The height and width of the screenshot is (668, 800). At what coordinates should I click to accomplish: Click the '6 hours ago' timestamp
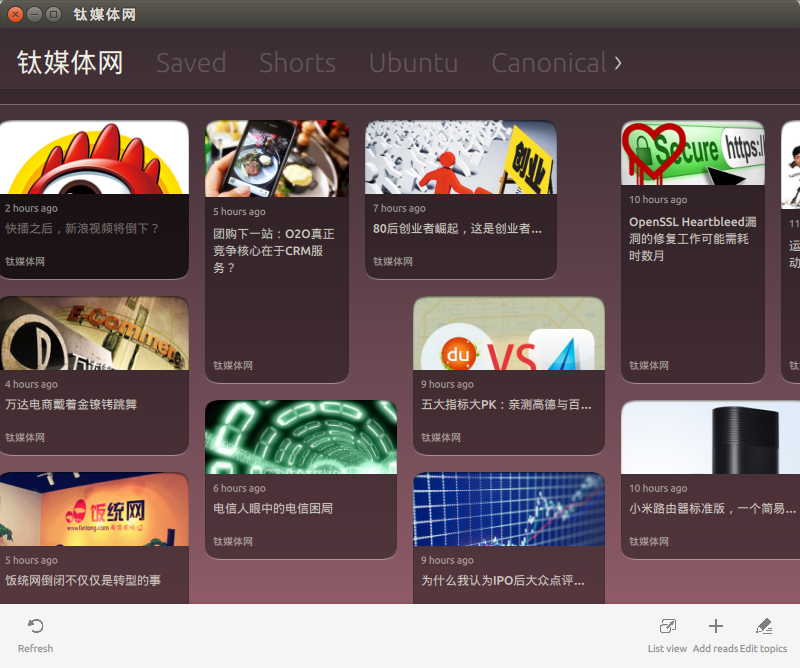[239, 488]
